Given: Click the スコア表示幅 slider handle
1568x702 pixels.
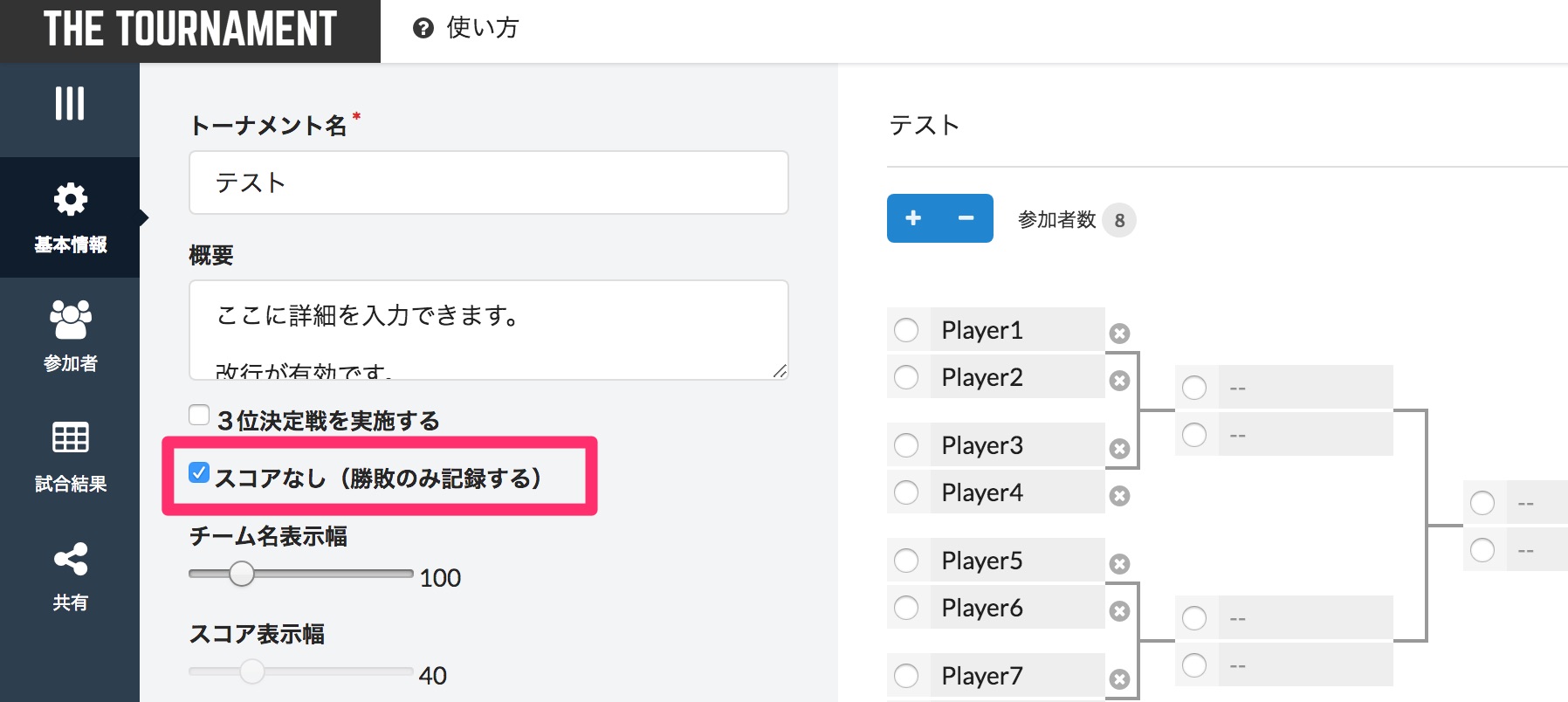Looking at the screenshot, I should tap(252, 671).
